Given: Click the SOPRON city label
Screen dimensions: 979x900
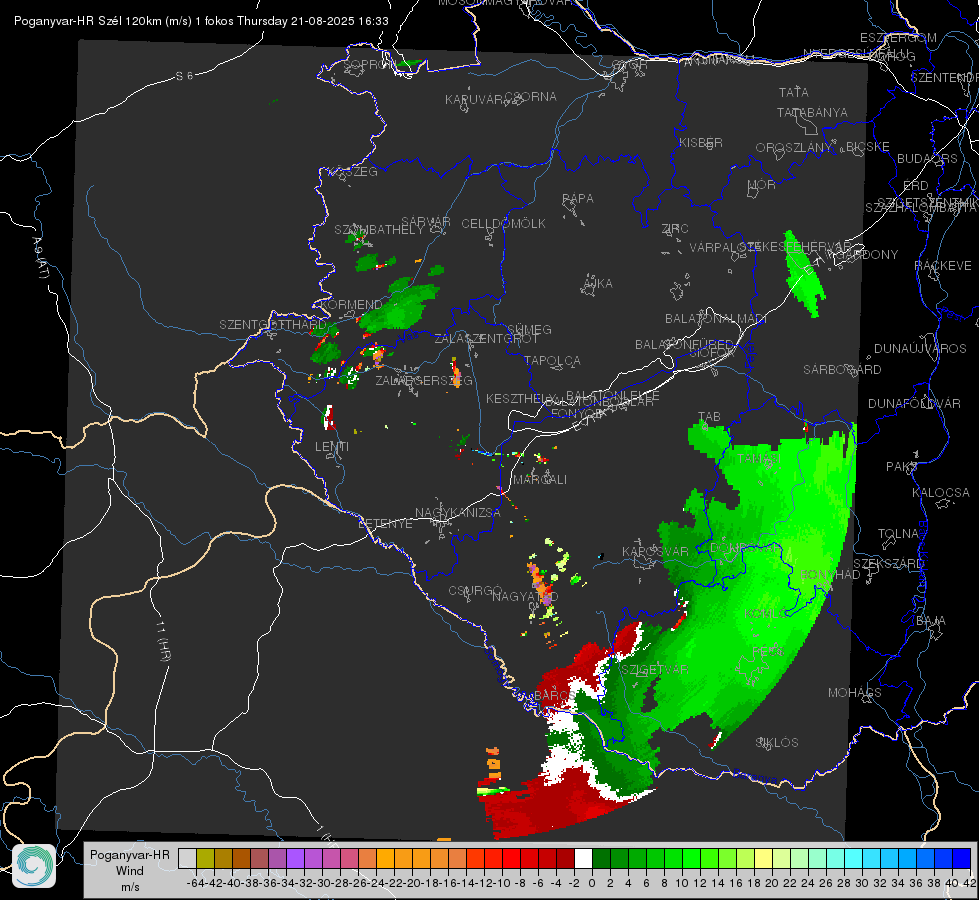Looking at the screenshot, I should pyautogui.click(x=369, y=64).
